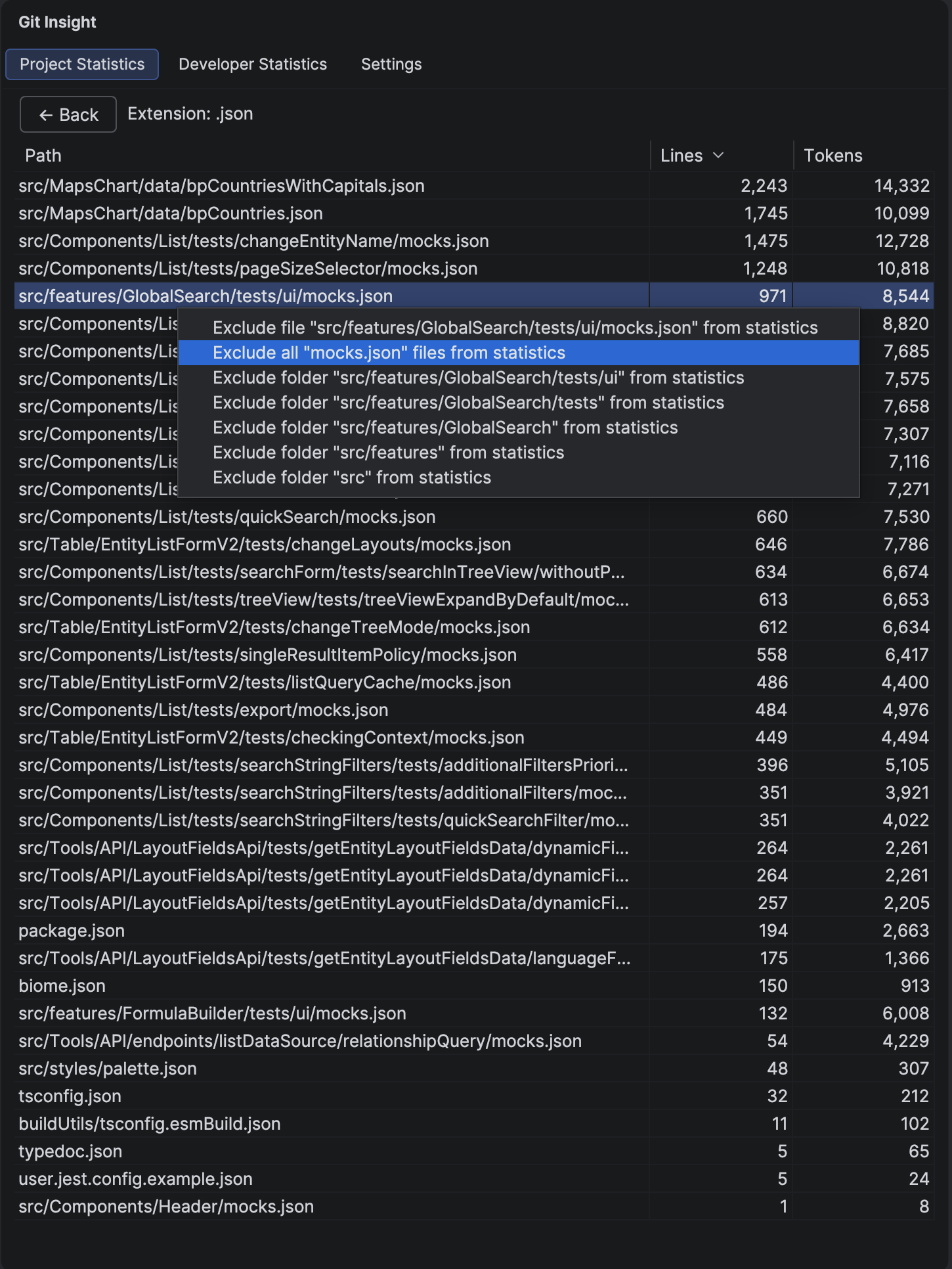Select the biome.json row

(x=474, y=986)
